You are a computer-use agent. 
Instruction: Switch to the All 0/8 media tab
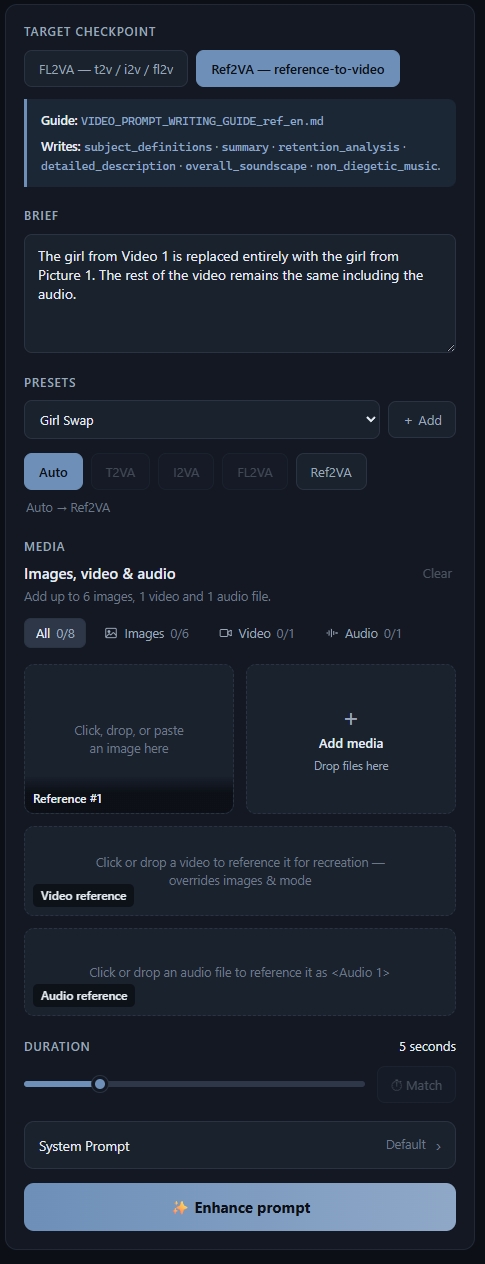point(55,633)
